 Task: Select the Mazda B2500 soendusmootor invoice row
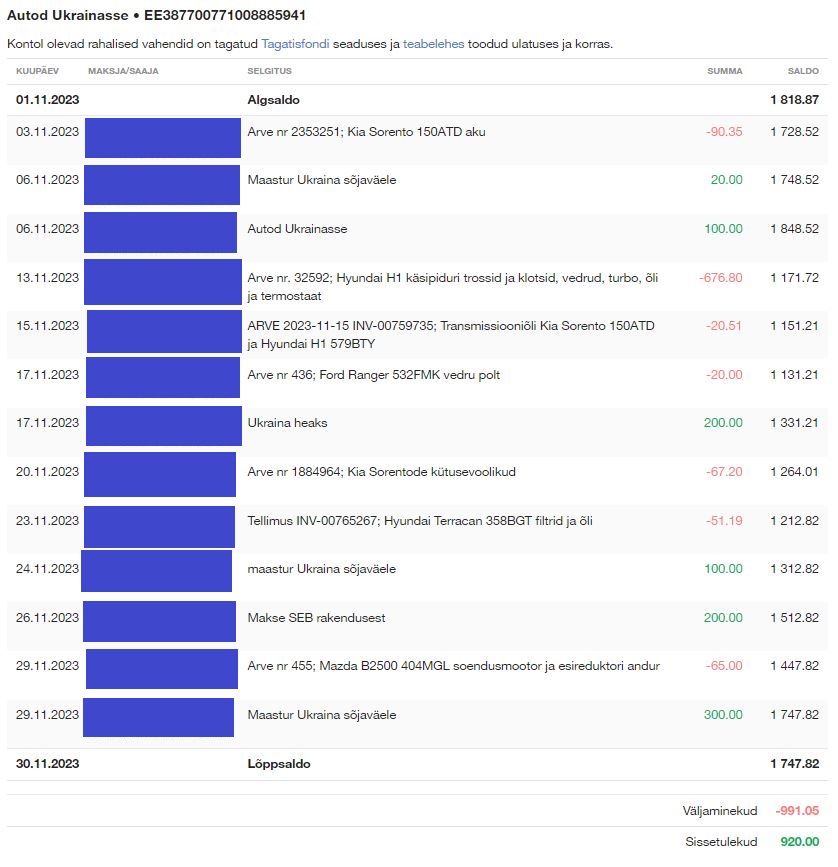453,666
